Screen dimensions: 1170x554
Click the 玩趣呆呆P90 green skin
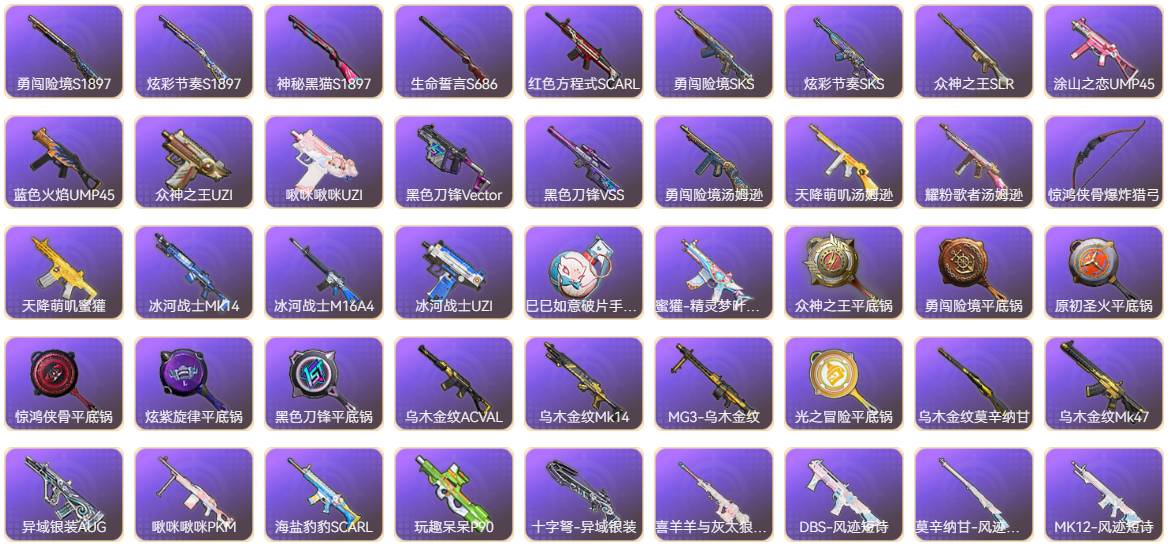tap(454, 494)
